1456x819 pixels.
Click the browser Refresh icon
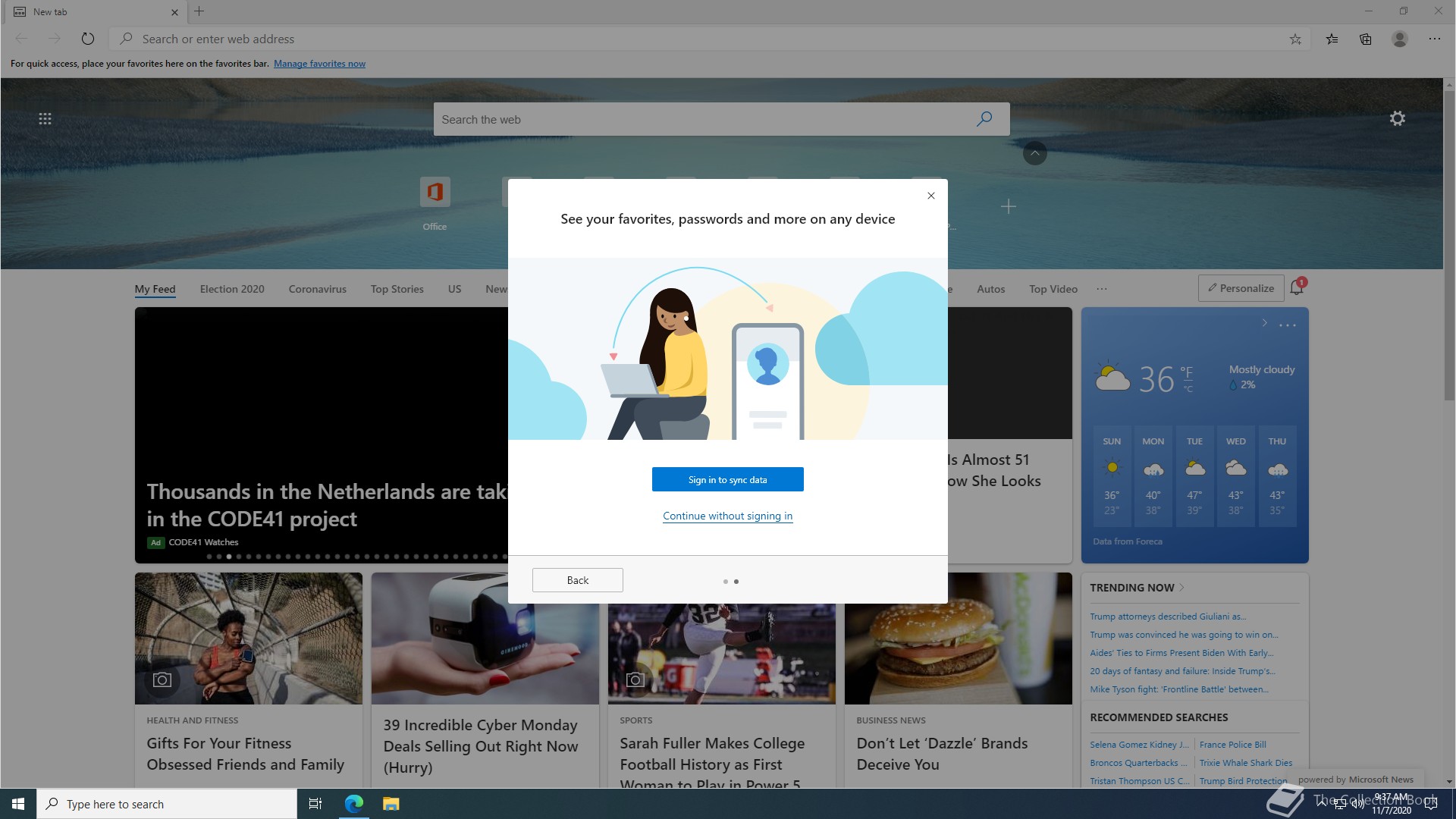pos(88,39)
